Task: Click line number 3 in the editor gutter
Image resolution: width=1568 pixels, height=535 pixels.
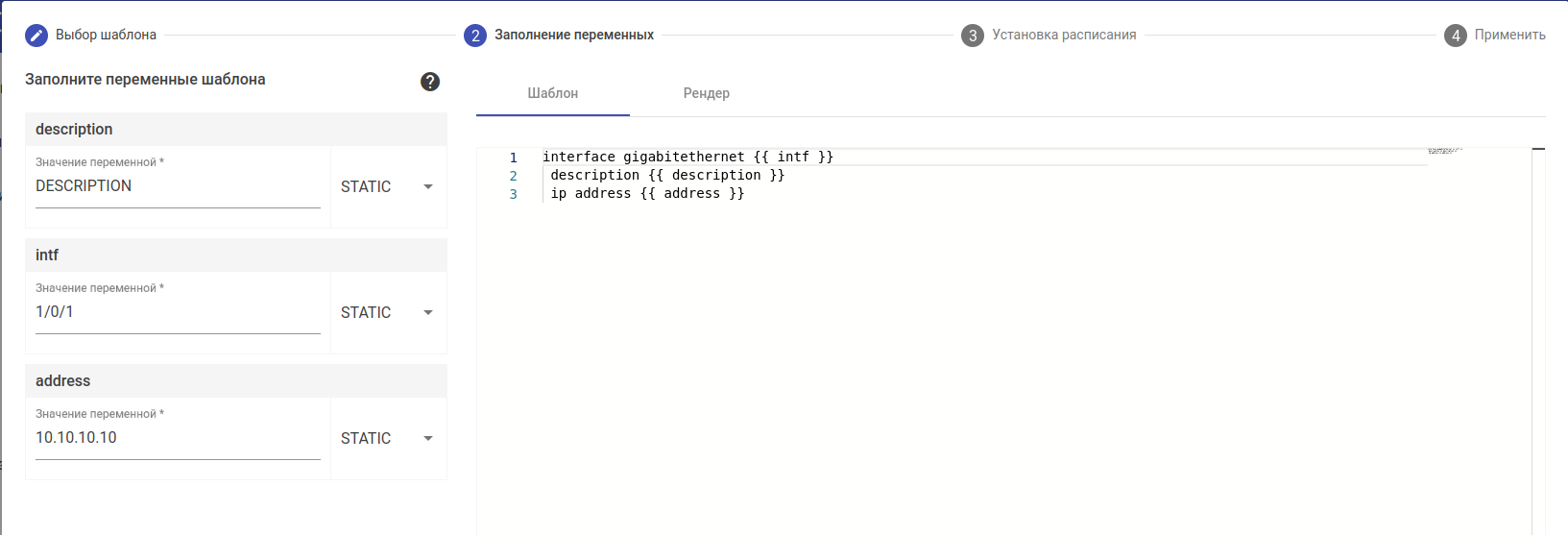Action: (x=514, y=194)
